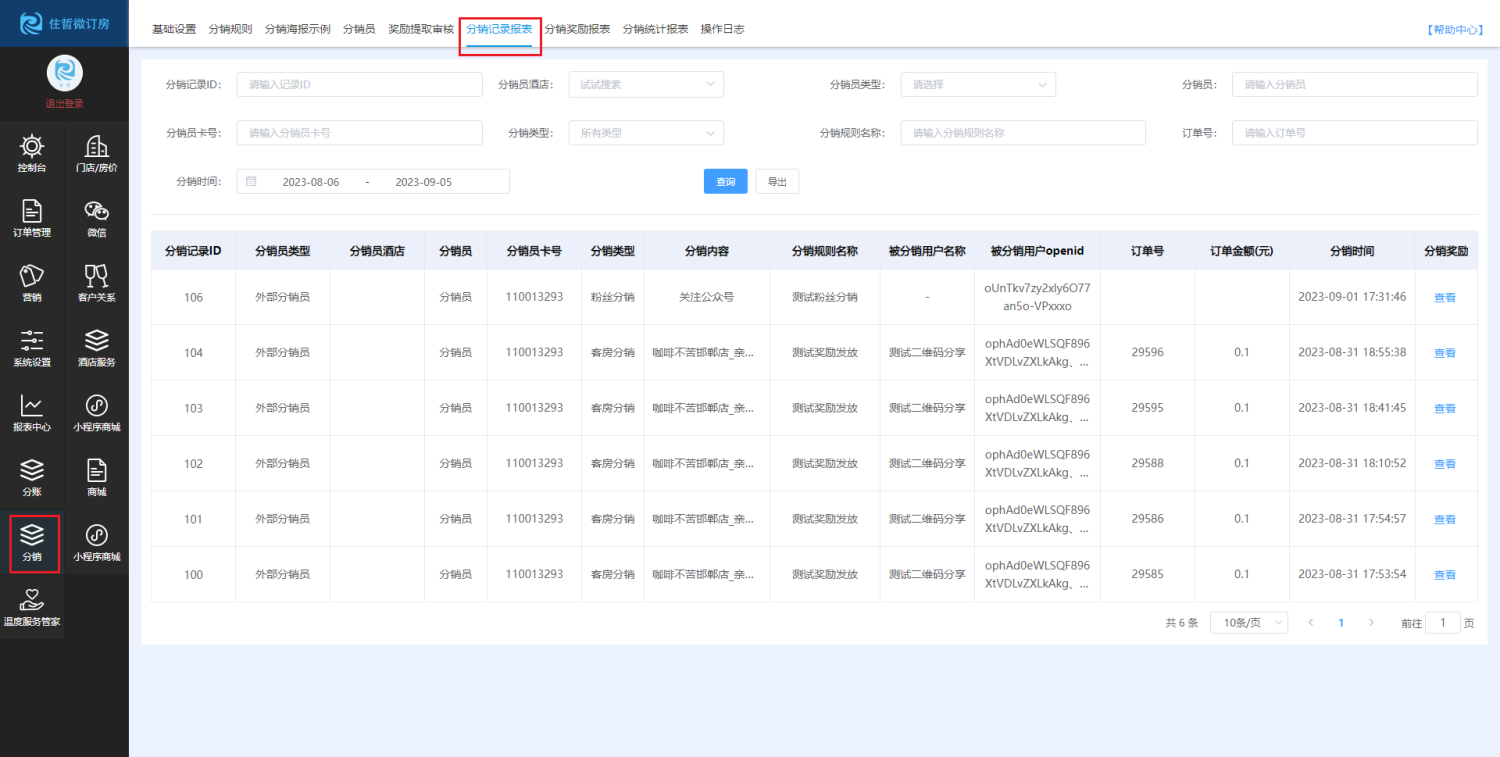Image resolution: width=1500 pixels, height=757 pixels.
Task: Click start date 2023-08-06
Action: pos(311,182)
